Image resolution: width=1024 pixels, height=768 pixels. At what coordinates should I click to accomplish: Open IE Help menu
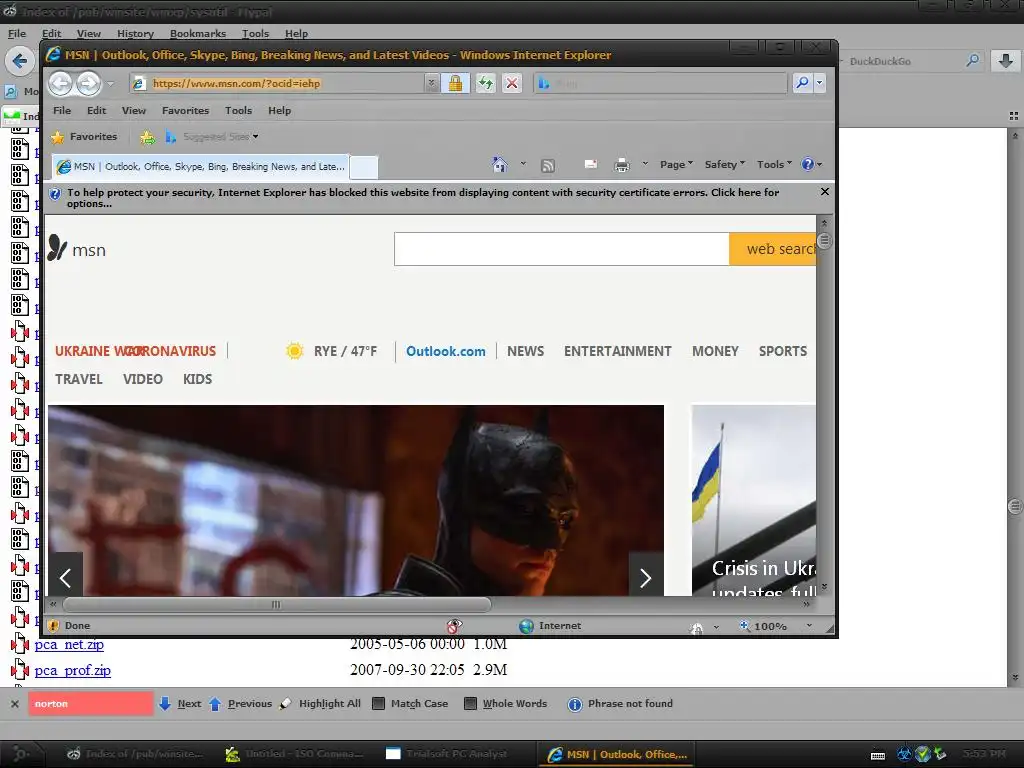(x=280, y=110)
